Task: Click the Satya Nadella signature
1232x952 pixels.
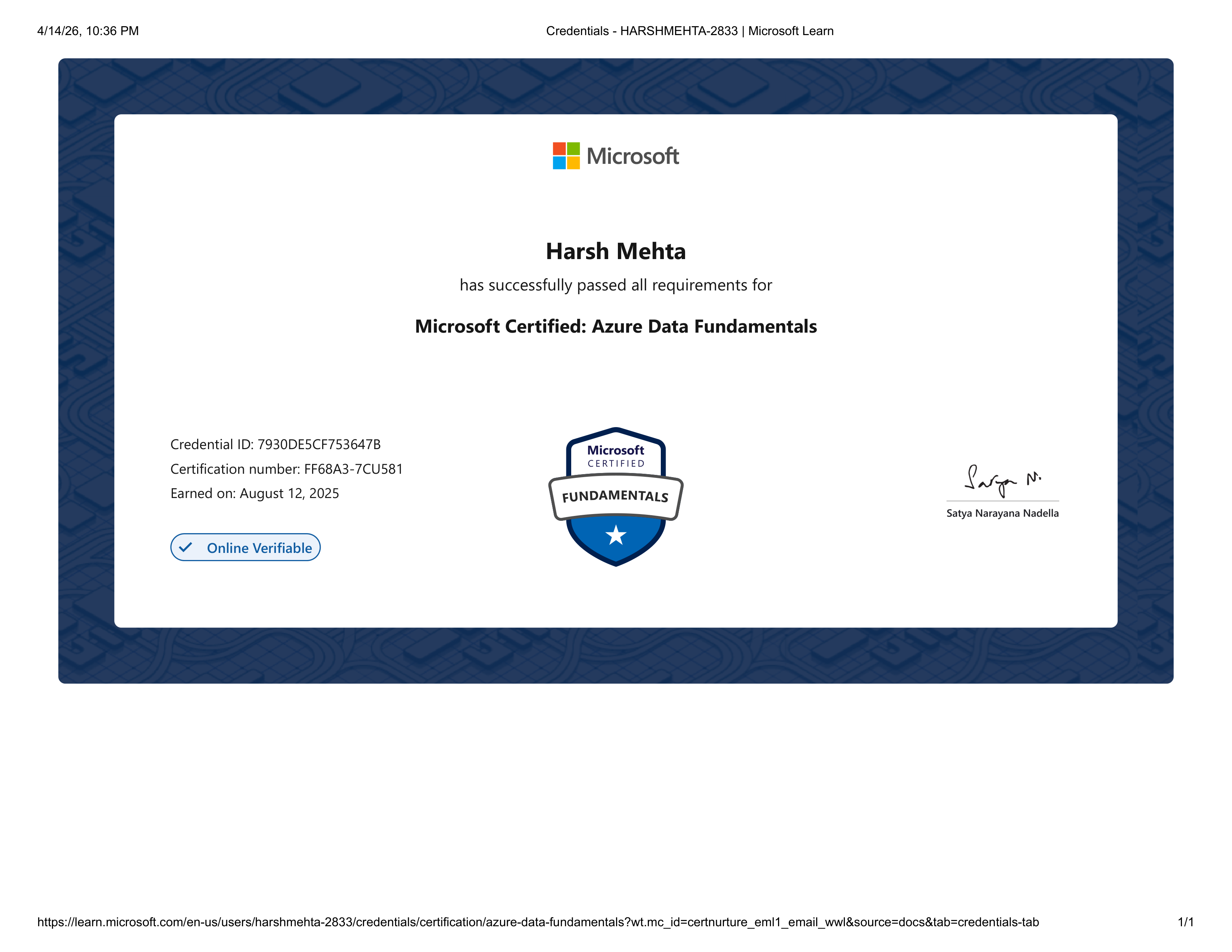Action: pyautogui.click(x=1002, y=480)
